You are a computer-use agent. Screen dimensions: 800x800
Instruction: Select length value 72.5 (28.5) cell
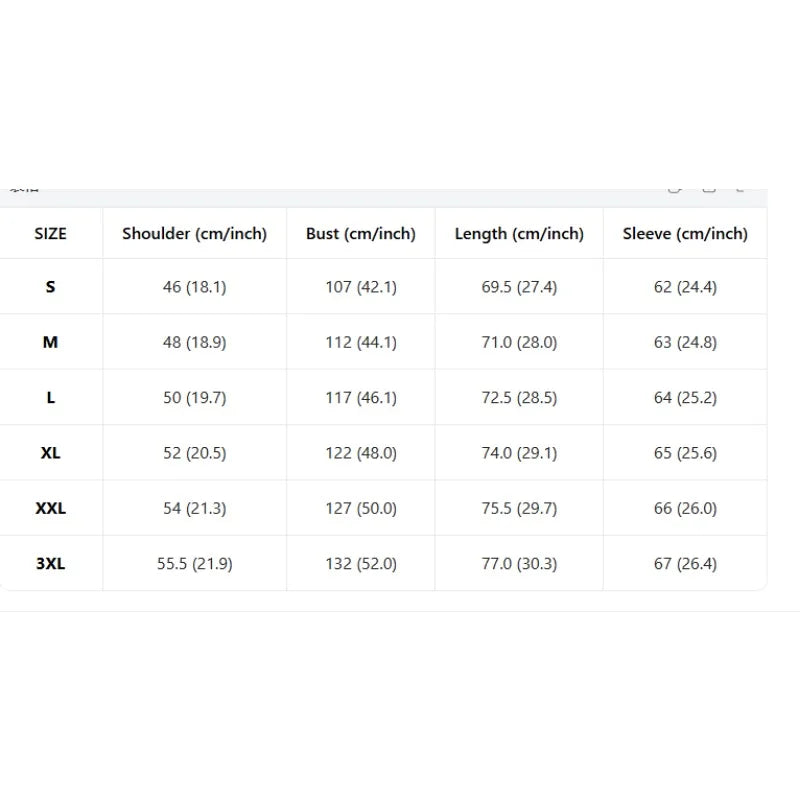[x=519, y=397]
